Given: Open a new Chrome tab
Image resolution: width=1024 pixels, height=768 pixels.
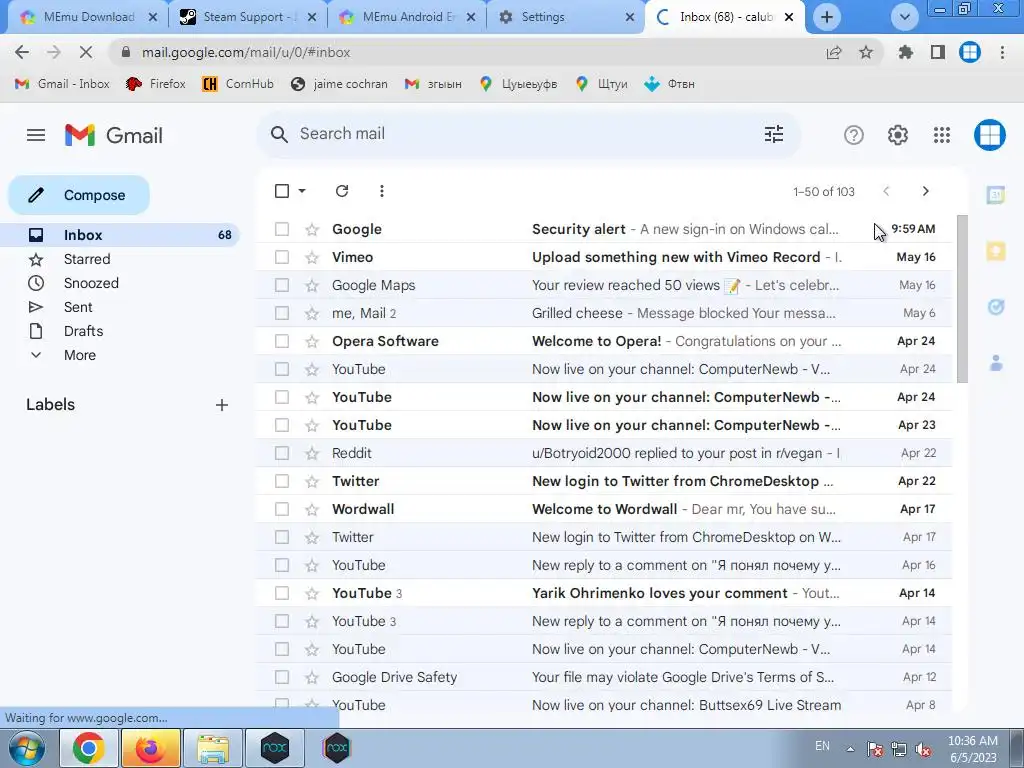Looking at the screenshot, I should coord(827,17).
